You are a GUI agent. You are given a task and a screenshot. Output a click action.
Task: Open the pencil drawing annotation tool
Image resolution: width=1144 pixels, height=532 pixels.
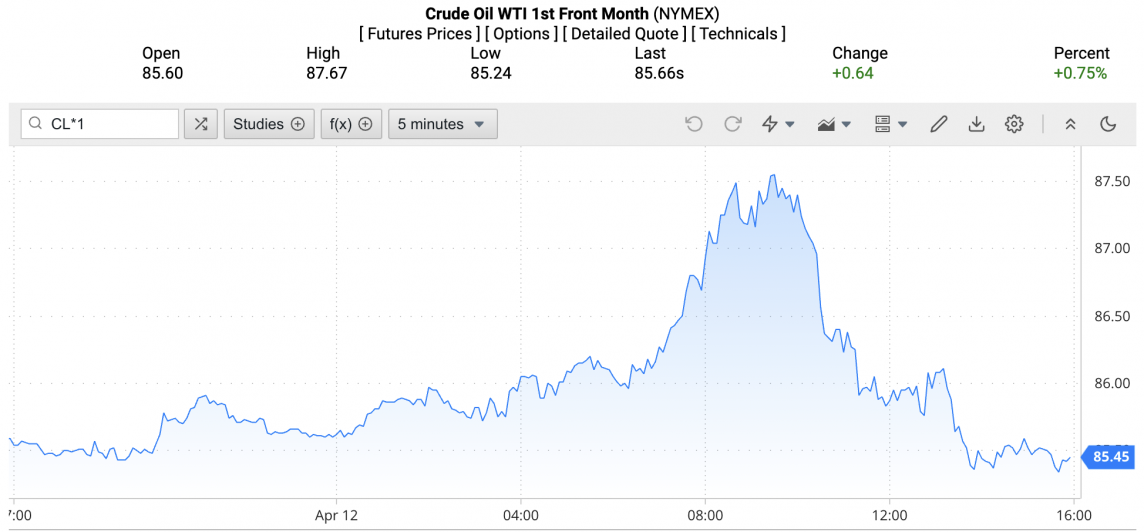point(938,124)
